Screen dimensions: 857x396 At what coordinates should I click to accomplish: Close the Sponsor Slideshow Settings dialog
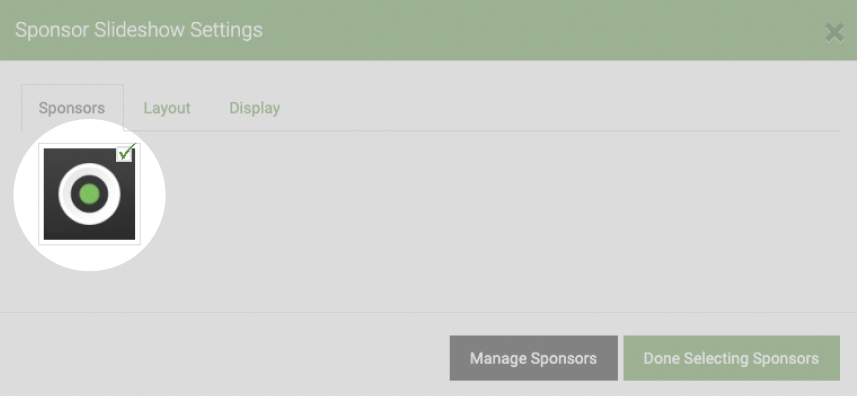click(x=834, y=33)
